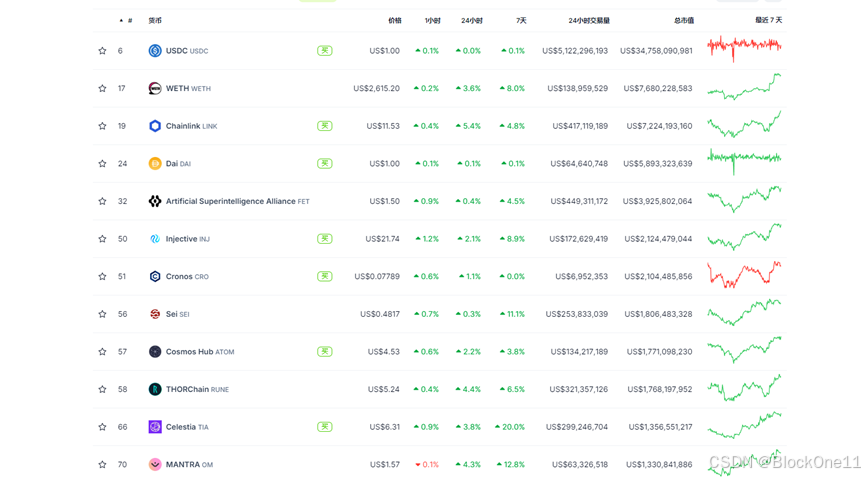Click the Dai coin logo
Viewport: 865px width, 477px height.
[155, 163]
